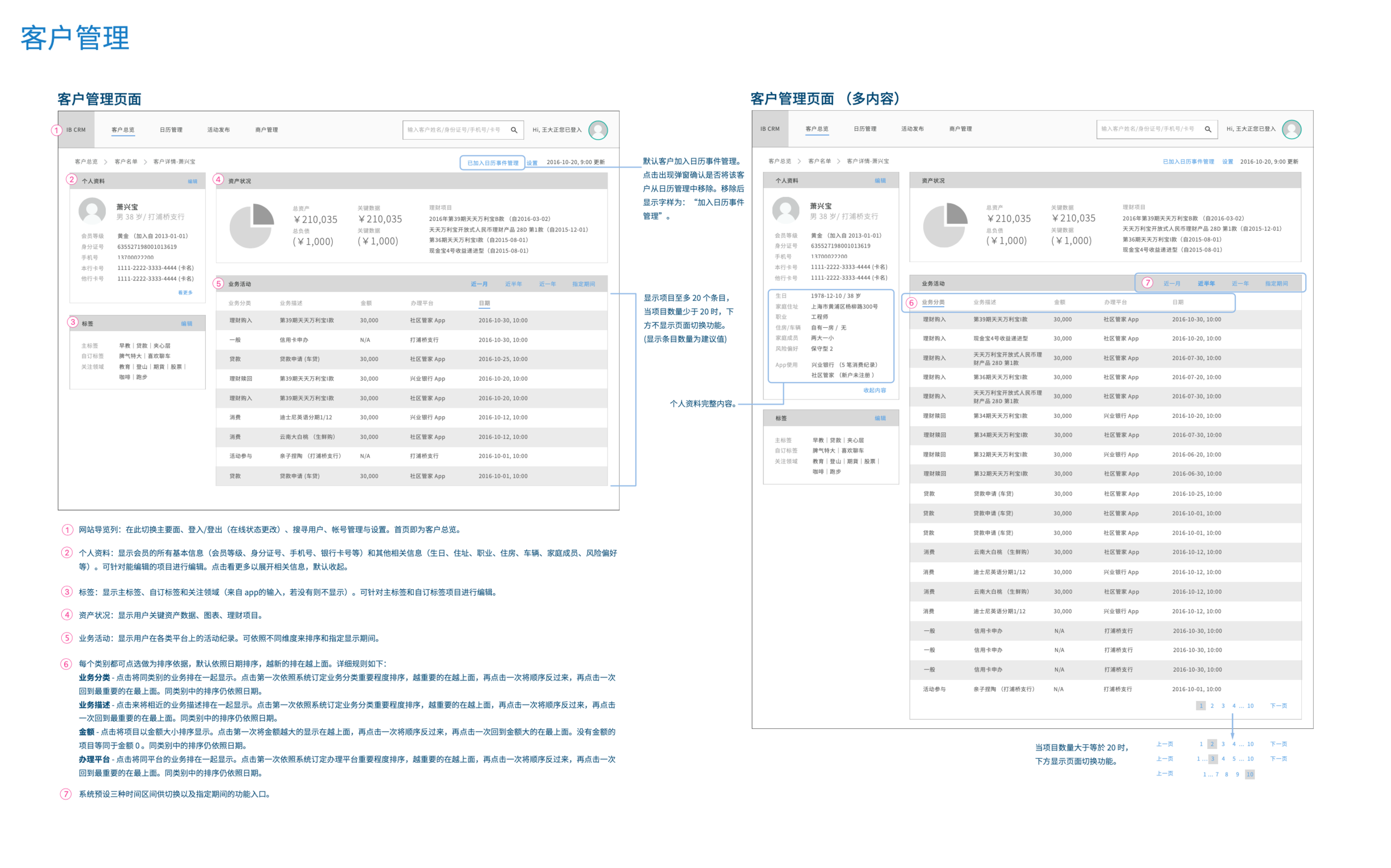Screen dimensions: 1391x868
Task: Click the 迪士尼英语分期1/12 row in the first mockup
Action: [x=412, y=418]
